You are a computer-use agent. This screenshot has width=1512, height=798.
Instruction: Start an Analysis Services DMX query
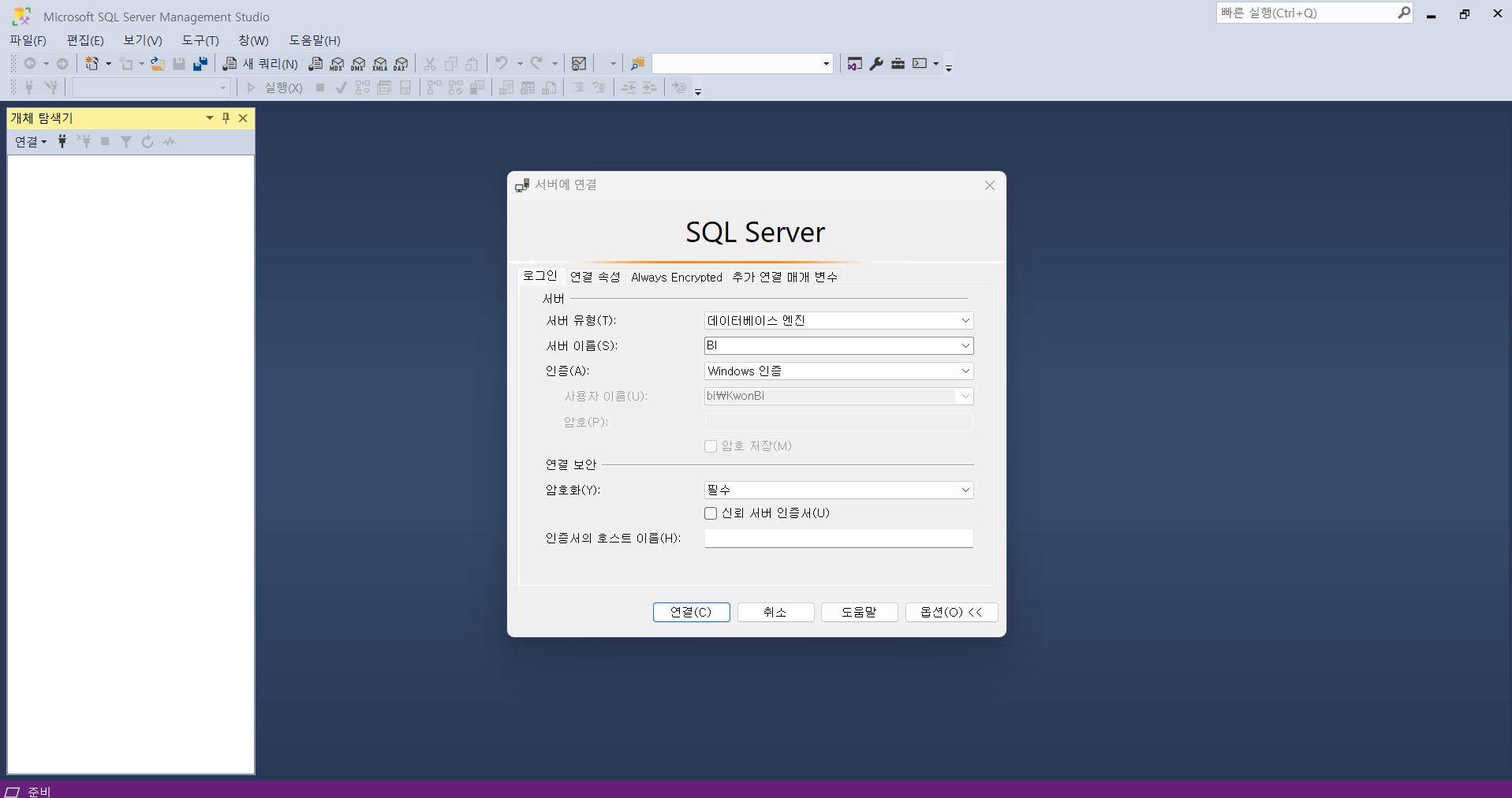(358, 64)
